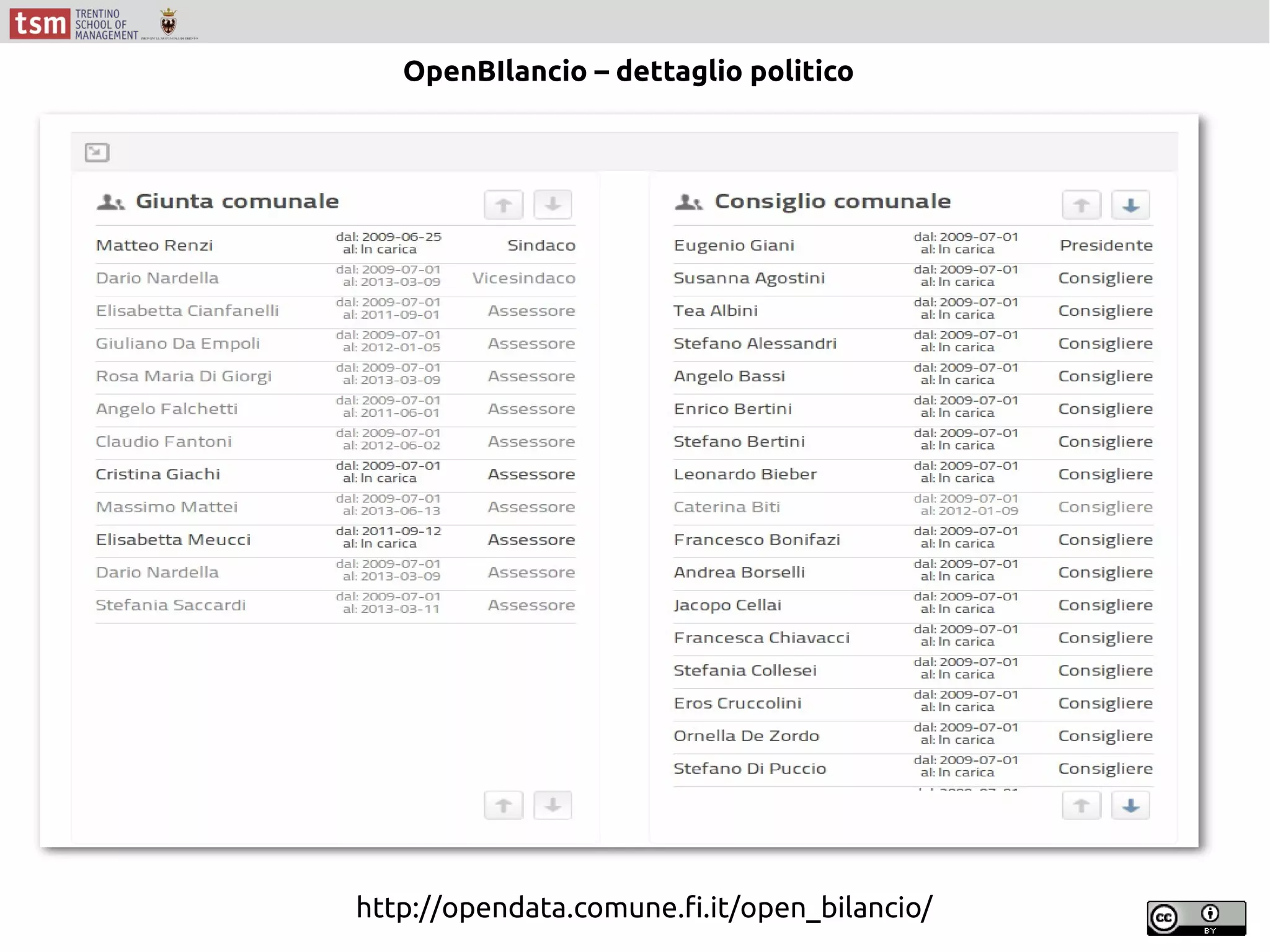This screenshot has width=1270, height=952.
Task: Click the tsm Trentino School of Management logo
Action: click(74, 24)
